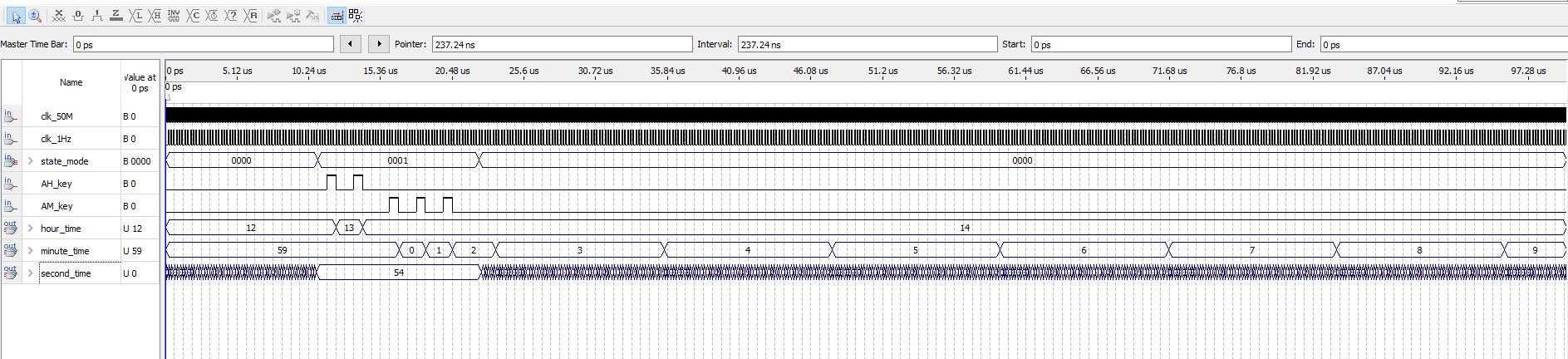Open the Random Values (R) tool
The width and height of the screenshot is (1568, 359).
tap(250, 16)
